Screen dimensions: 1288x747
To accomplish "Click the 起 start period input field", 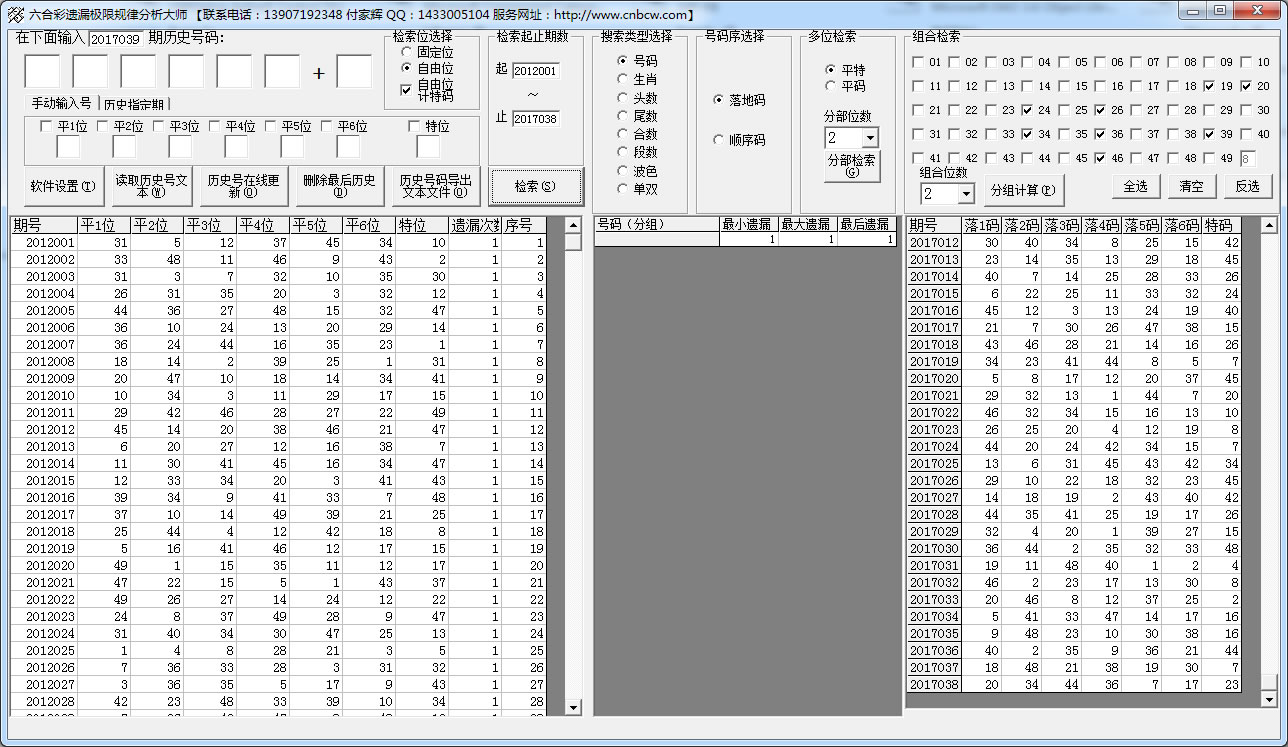I will 535,71.
